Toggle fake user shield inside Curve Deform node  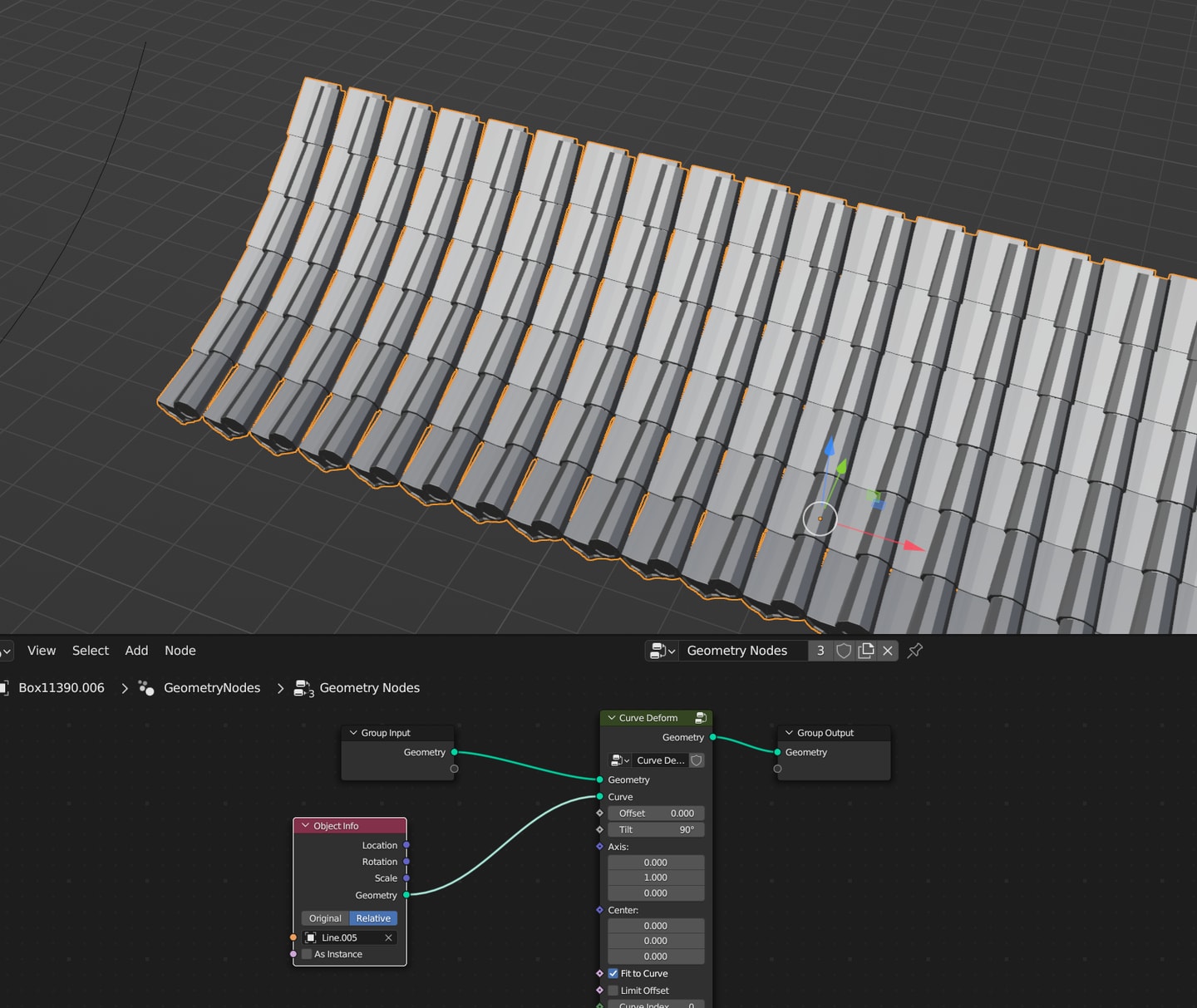pyautogui.click(x=697, y=760)
